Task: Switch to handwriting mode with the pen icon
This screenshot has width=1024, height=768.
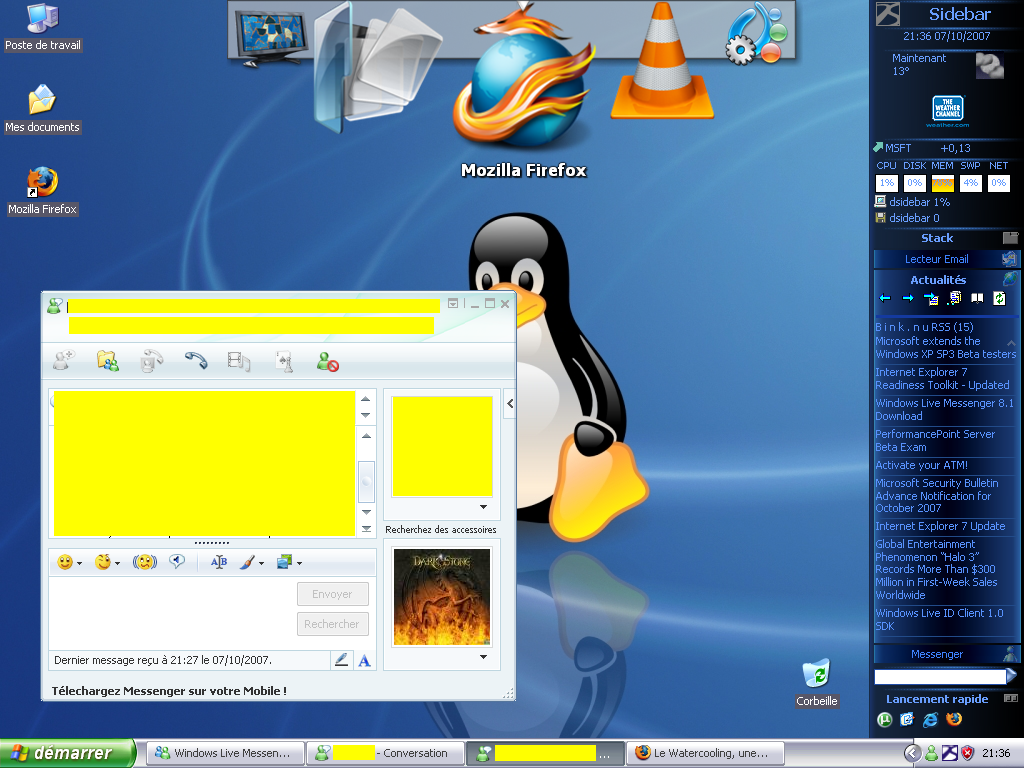Action: point(341,660)
